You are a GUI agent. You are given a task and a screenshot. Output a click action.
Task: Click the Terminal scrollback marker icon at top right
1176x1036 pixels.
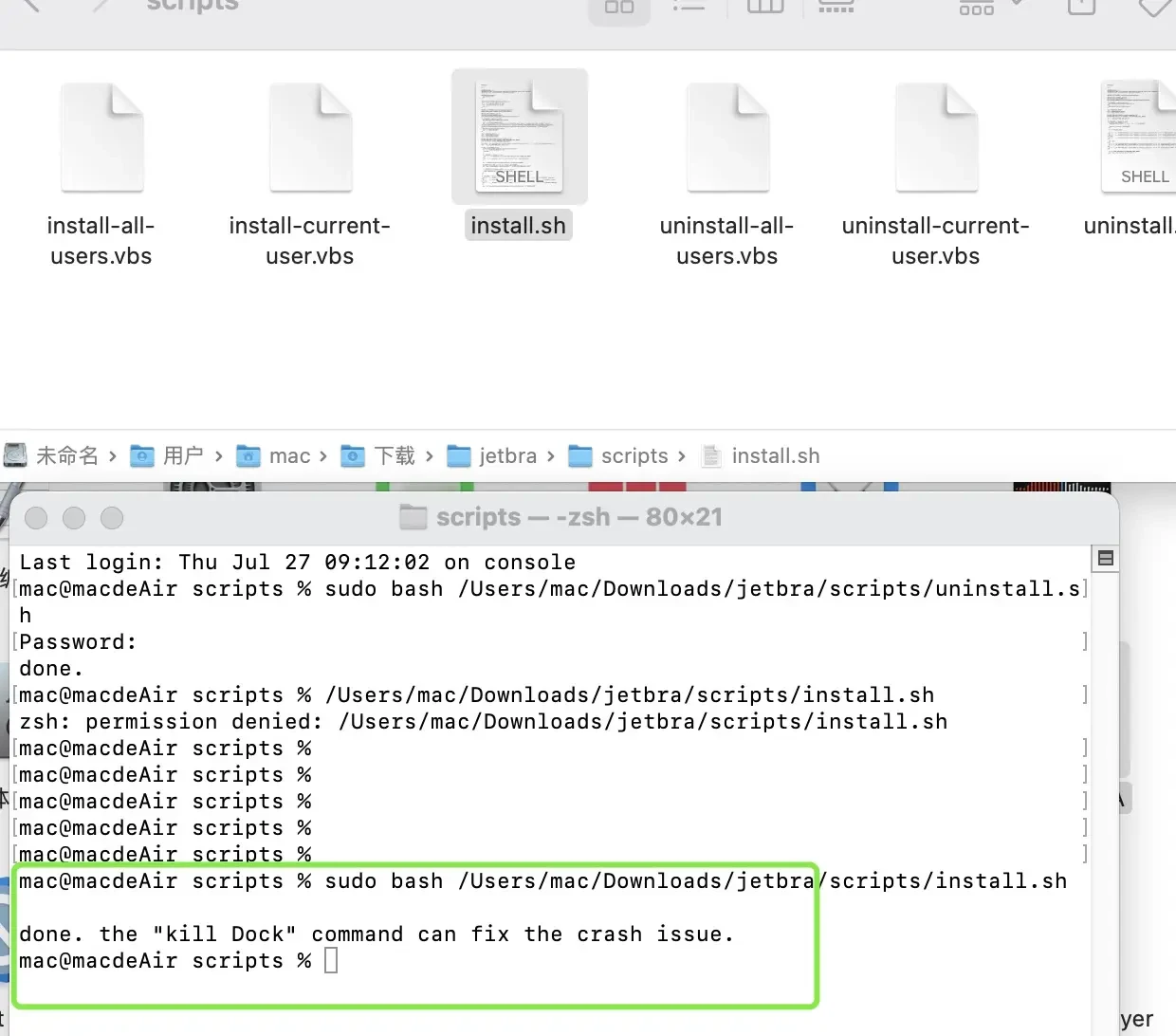click(x=1106, y=558)
